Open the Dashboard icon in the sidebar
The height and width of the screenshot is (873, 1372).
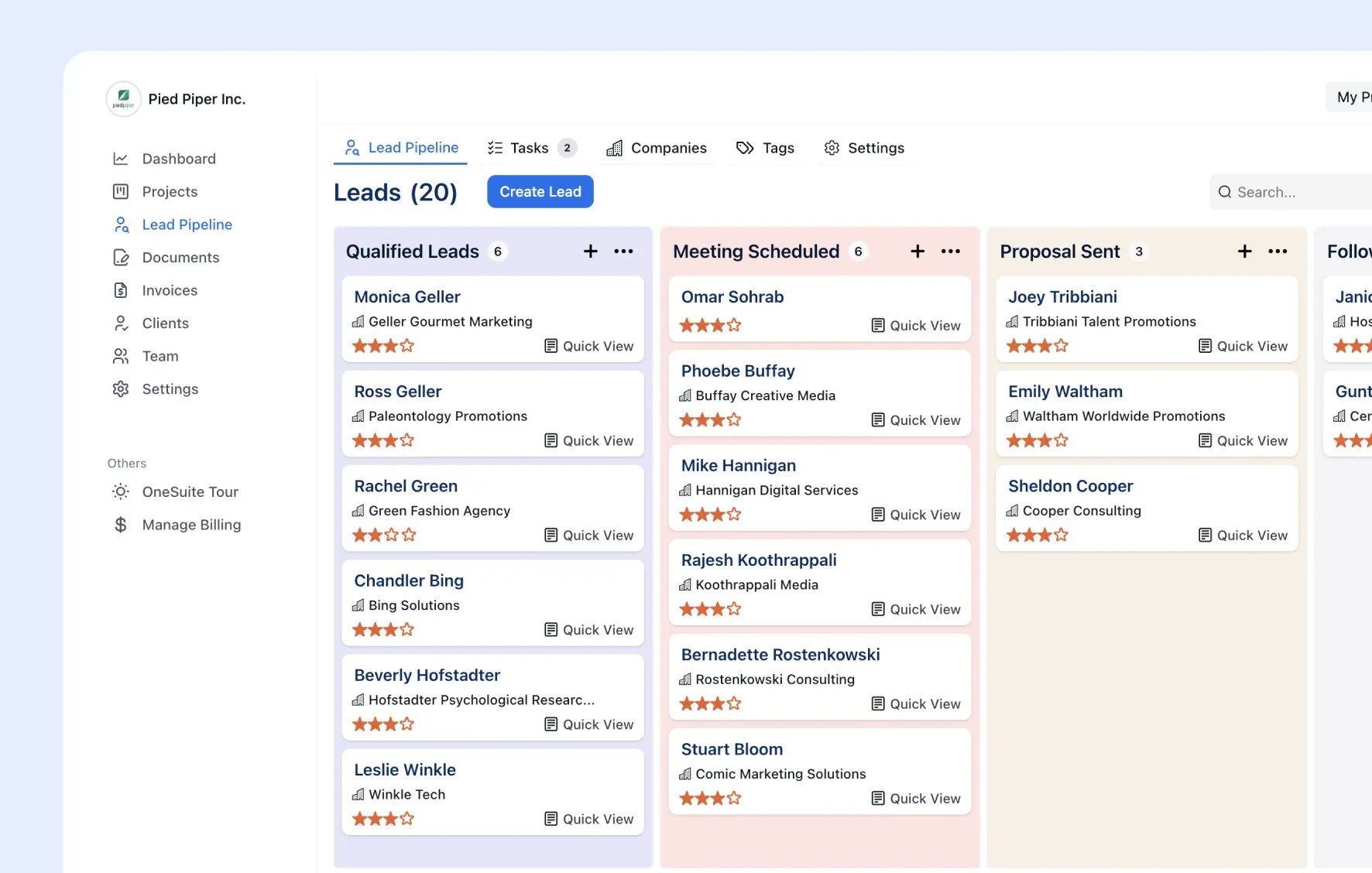(x=122, y=158)
